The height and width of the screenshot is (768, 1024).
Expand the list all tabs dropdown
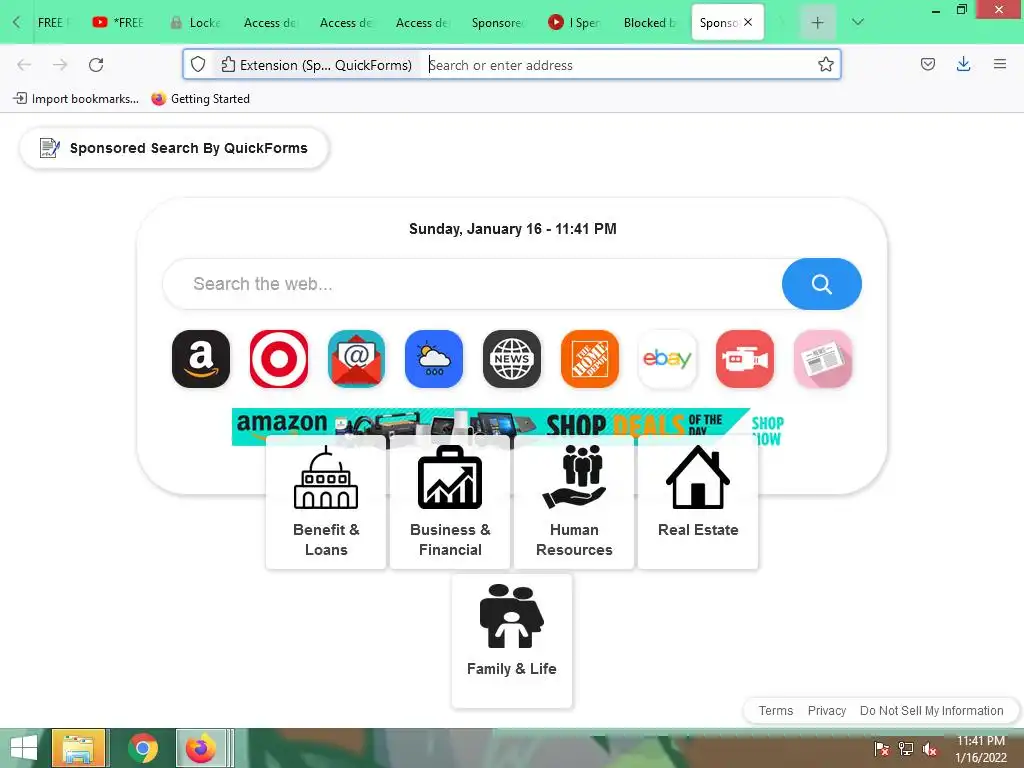[858, 22]
